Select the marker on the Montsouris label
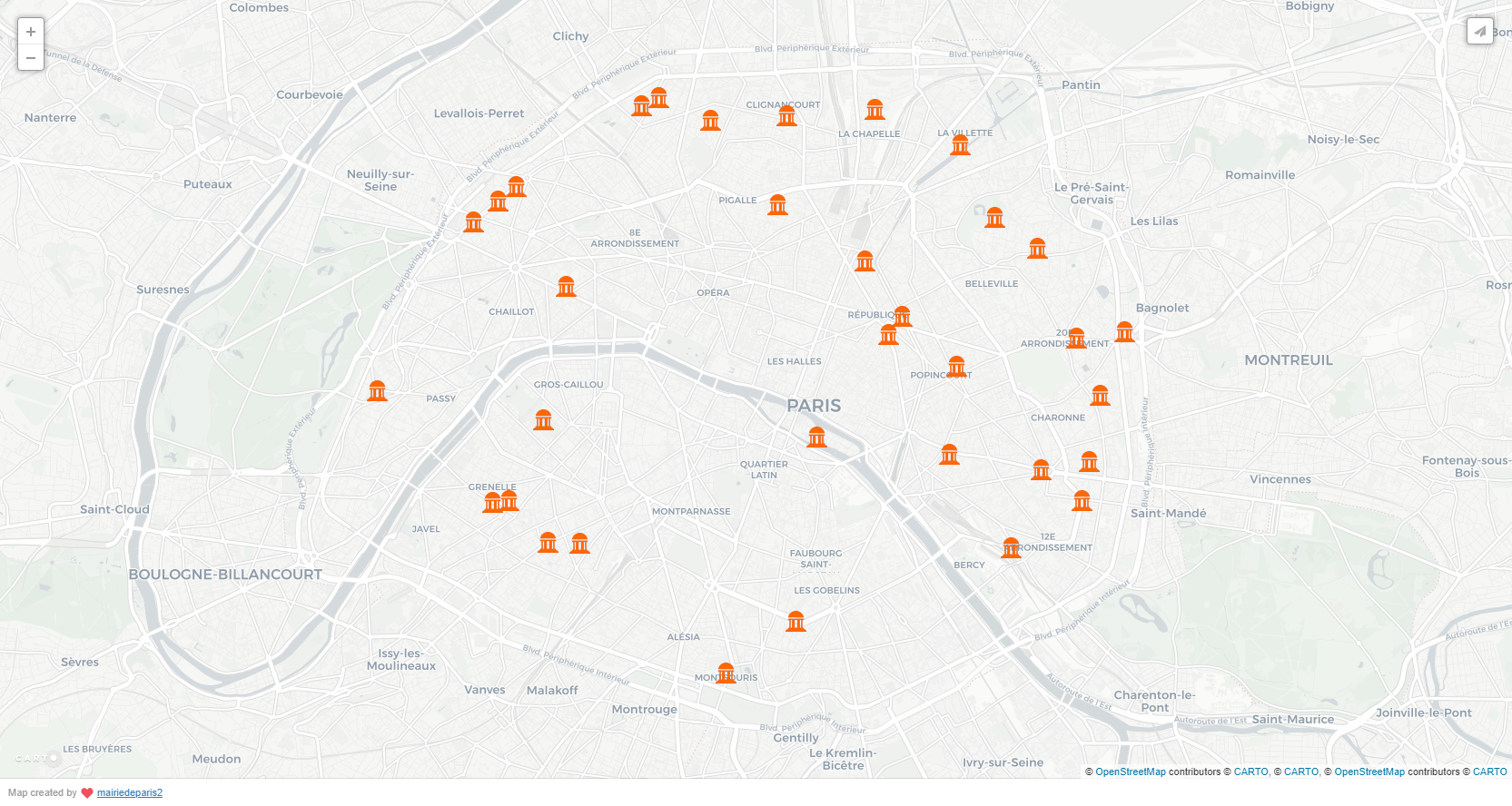Viewport: 1512px width, 806px height. click(726, 673)
